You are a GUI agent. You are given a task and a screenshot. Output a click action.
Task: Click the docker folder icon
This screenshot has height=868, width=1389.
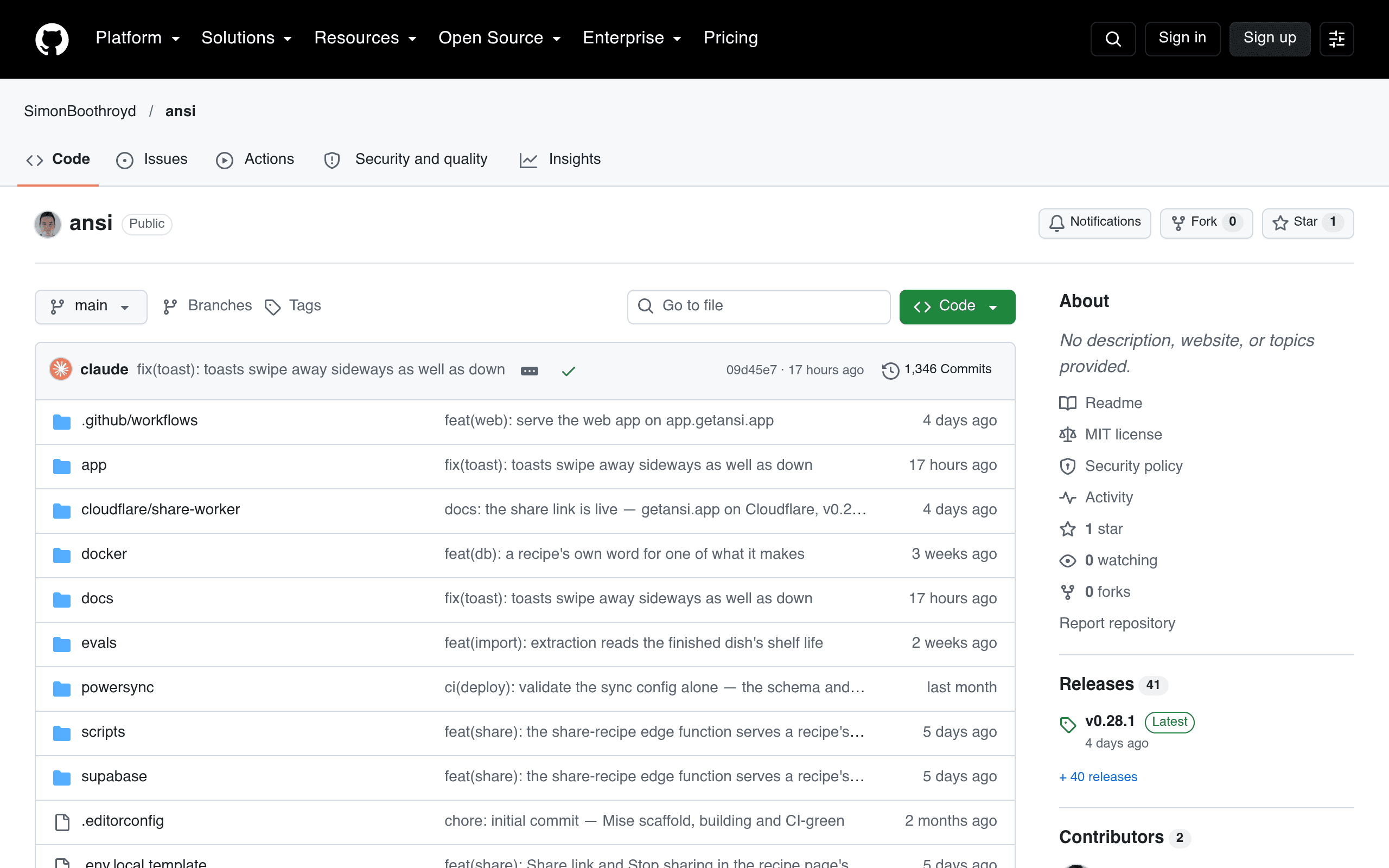click(61, 555)
